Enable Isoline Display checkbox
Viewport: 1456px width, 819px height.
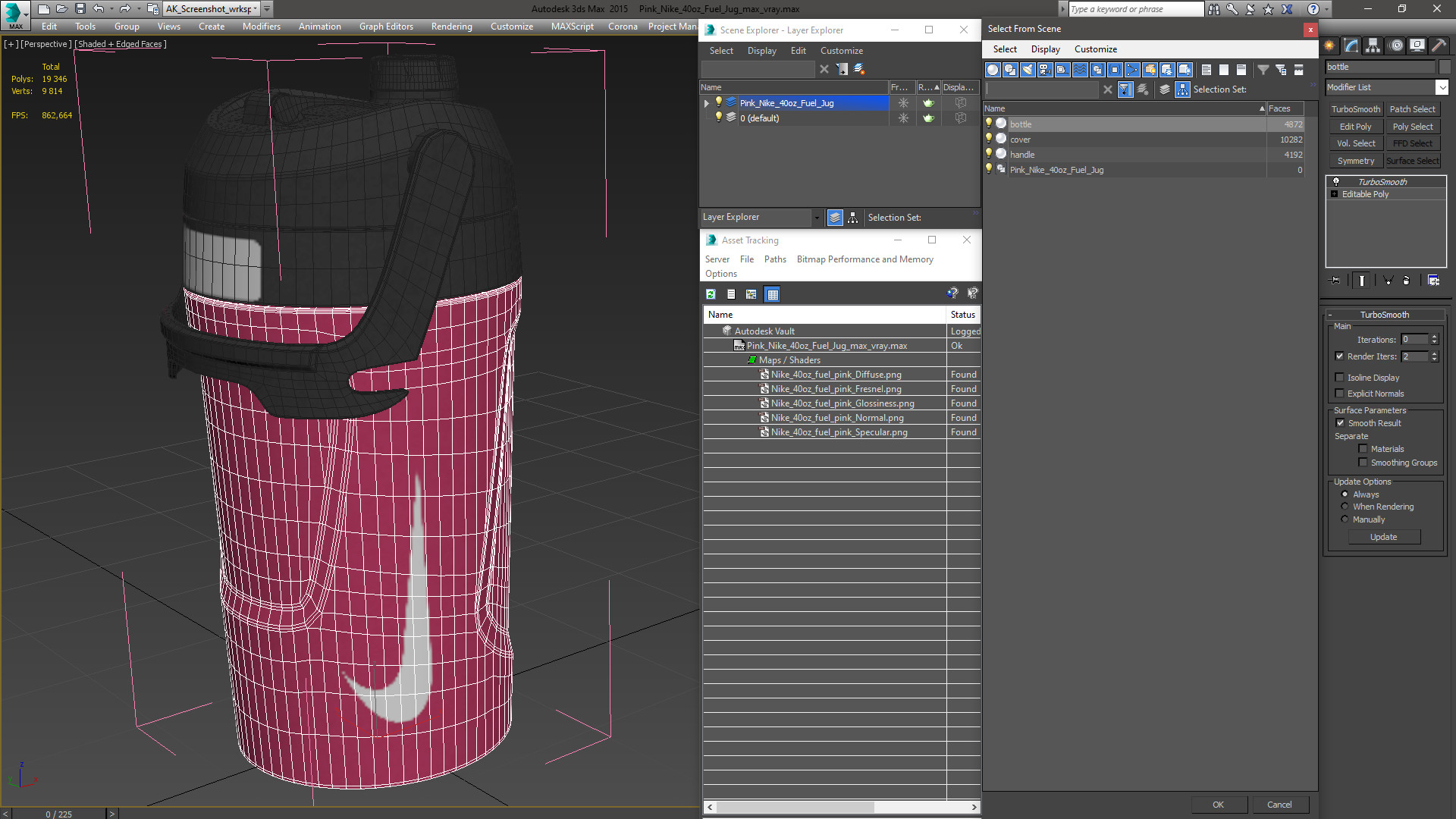[1340, 378]
